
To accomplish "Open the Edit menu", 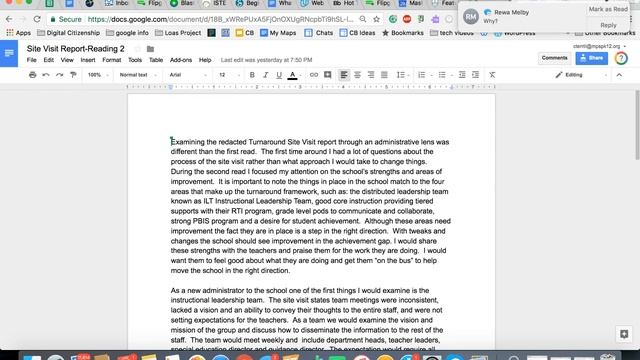I will pos(49,60).
